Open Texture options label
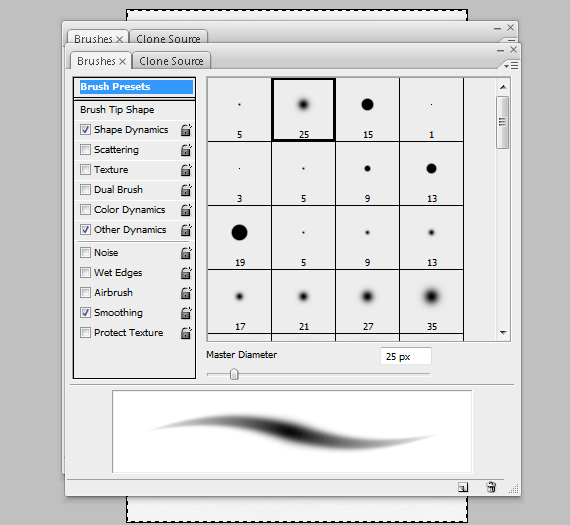Screen dimensions: 570x525 [x=111, y=170]
